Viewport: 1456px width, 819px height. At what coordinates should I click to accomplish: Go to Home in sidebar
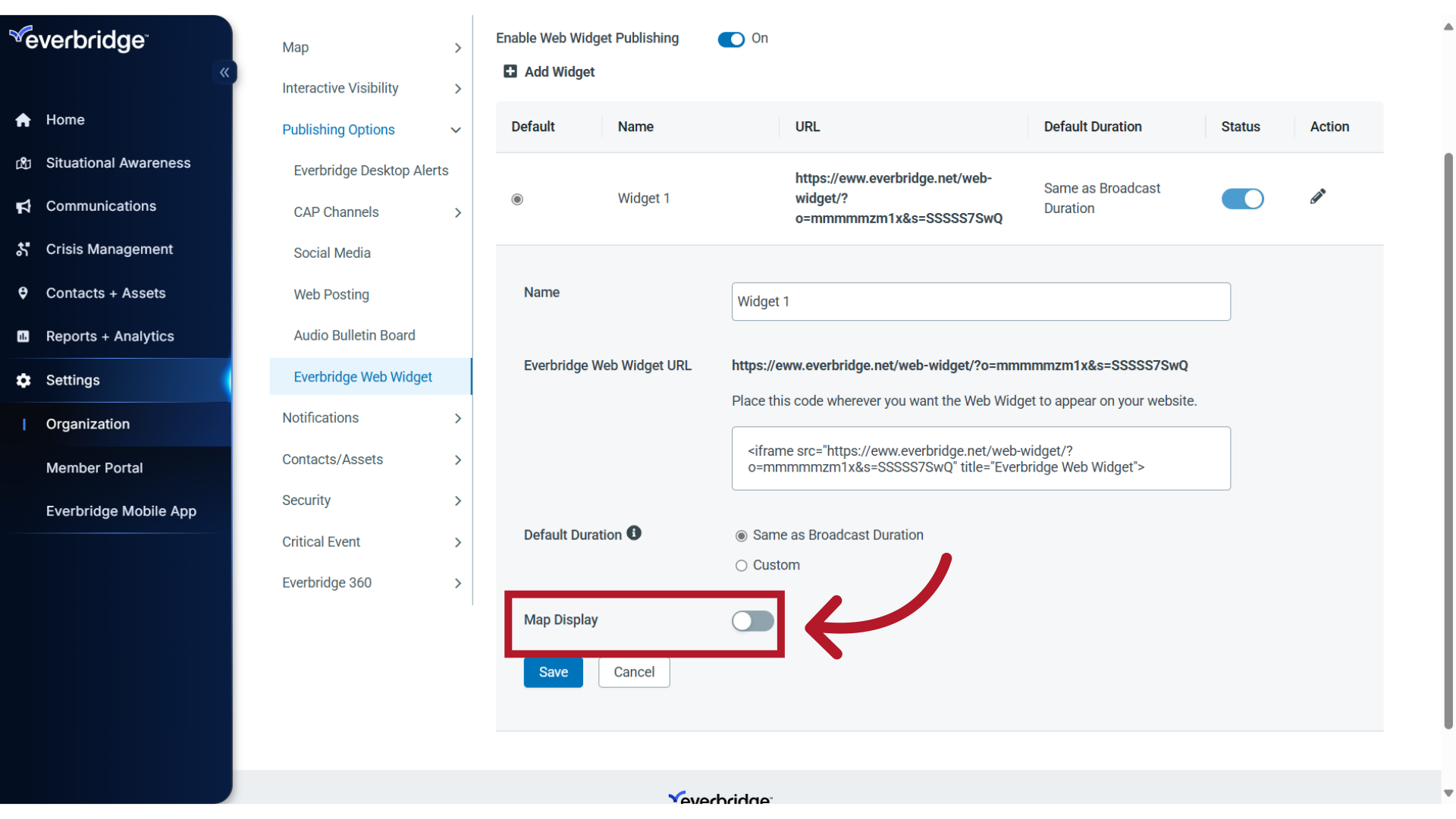[65, 120]
